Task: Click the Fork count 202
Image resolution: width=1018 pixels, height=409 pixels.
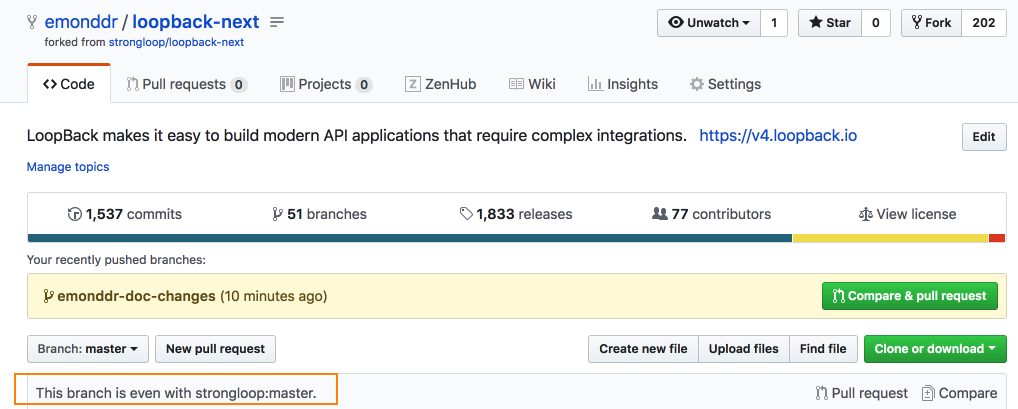Action: tap(983, 23)
